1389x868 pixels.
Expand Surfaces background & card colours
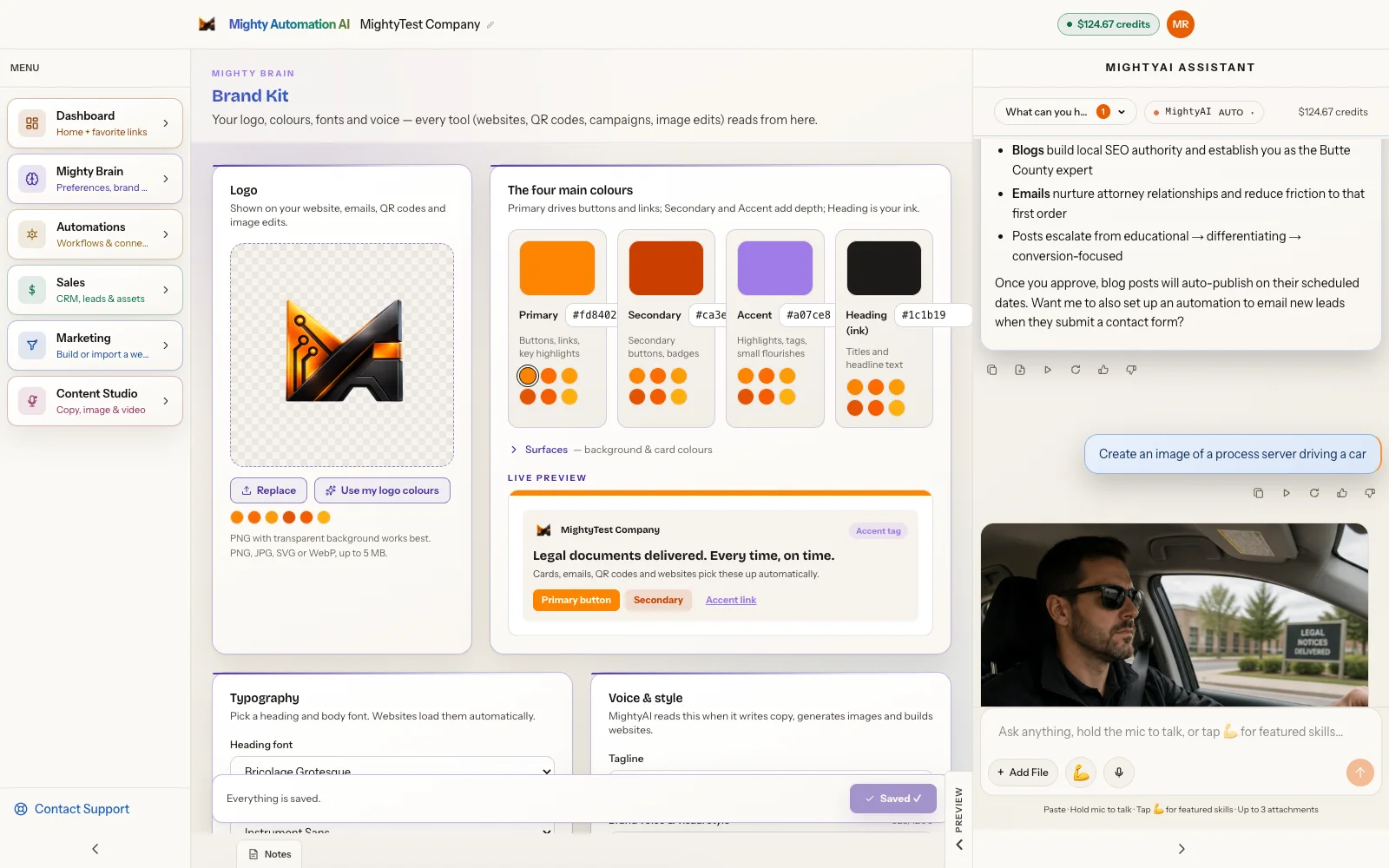[610, 450]
